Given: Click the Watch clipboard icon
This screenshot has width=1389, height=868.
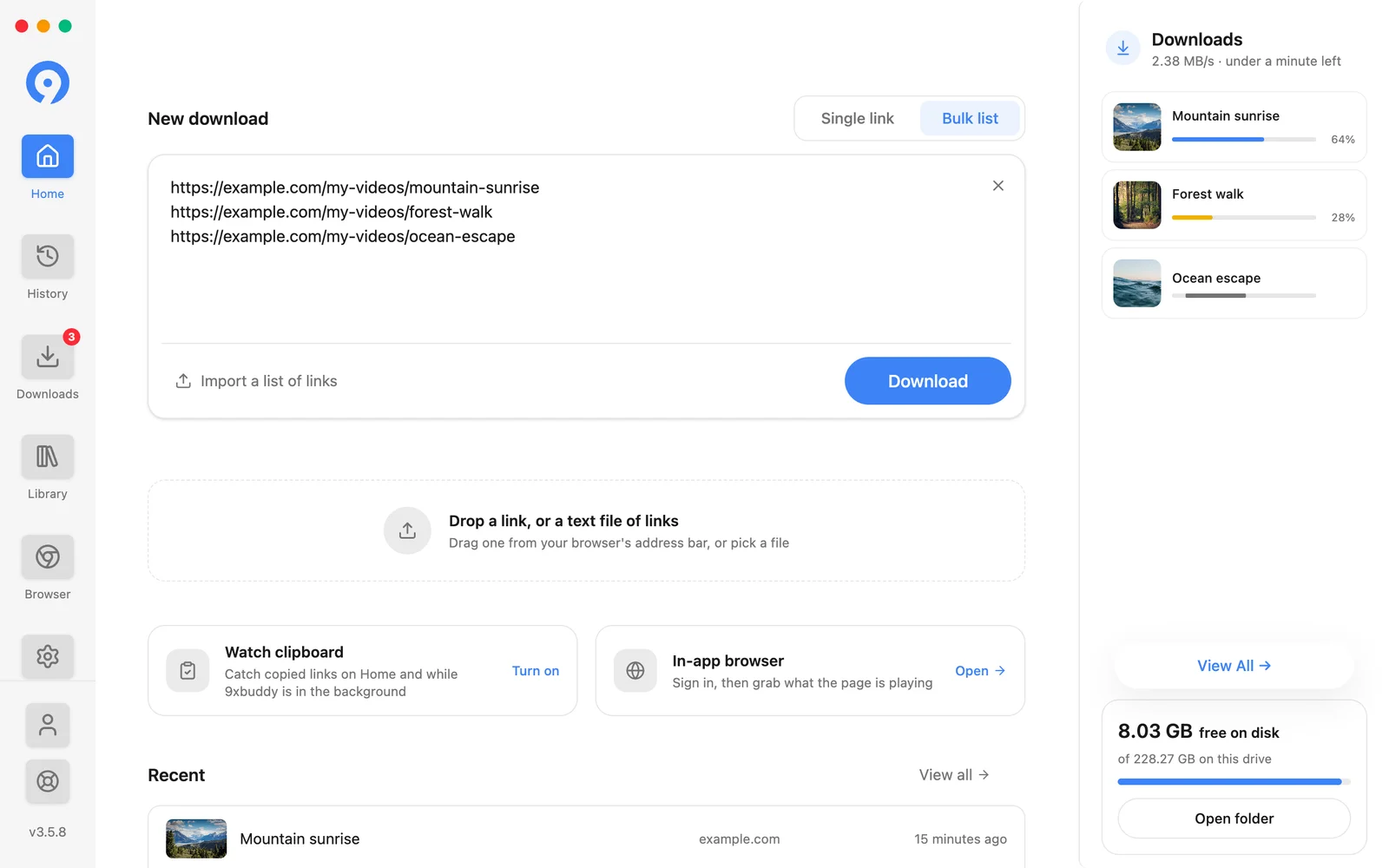Looking at the screenshot, I should 188,671.
